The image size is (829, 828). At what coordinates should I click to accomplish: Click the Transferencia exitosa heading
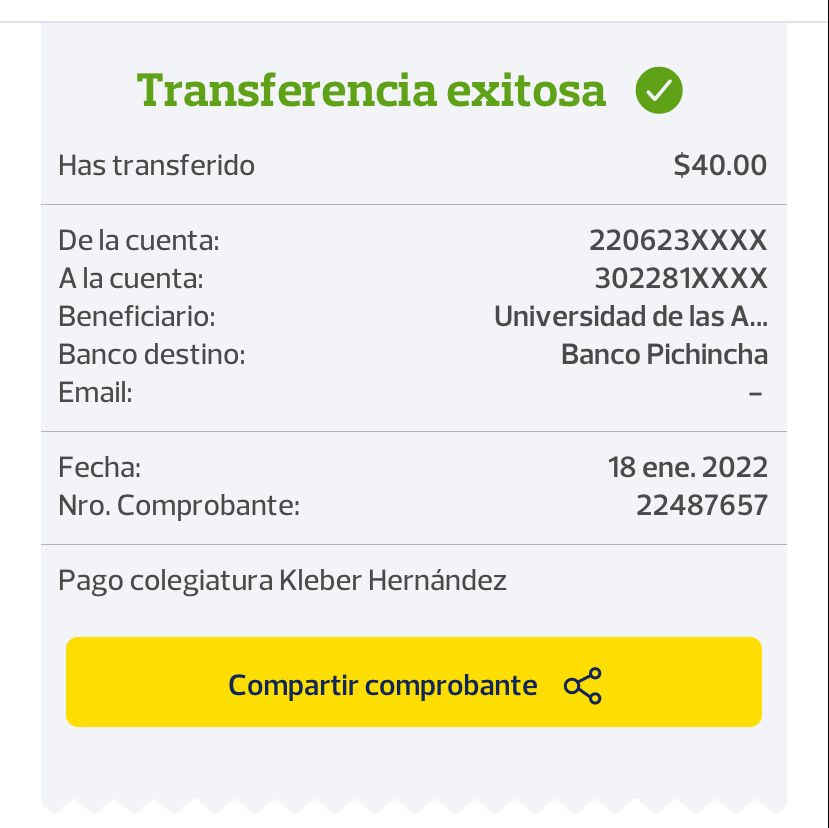371,90
